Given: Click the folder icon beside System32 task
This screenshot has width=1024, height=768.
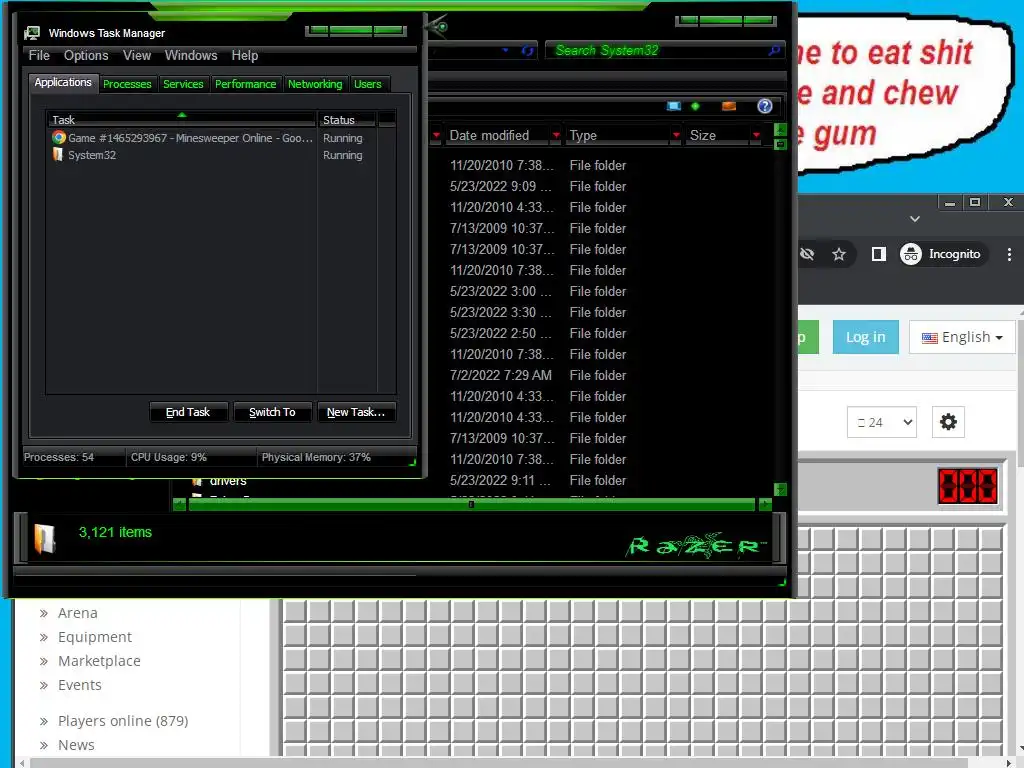Looking at the screenshot, I should point(58,154).
